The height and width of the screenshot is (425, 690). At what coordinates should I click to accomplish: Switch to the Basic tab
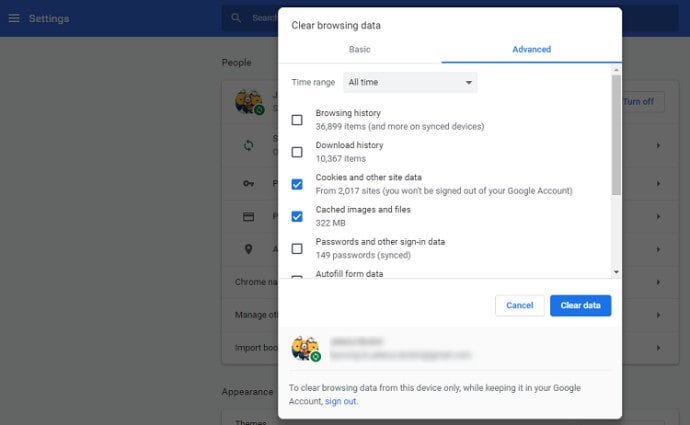(360, 49)
